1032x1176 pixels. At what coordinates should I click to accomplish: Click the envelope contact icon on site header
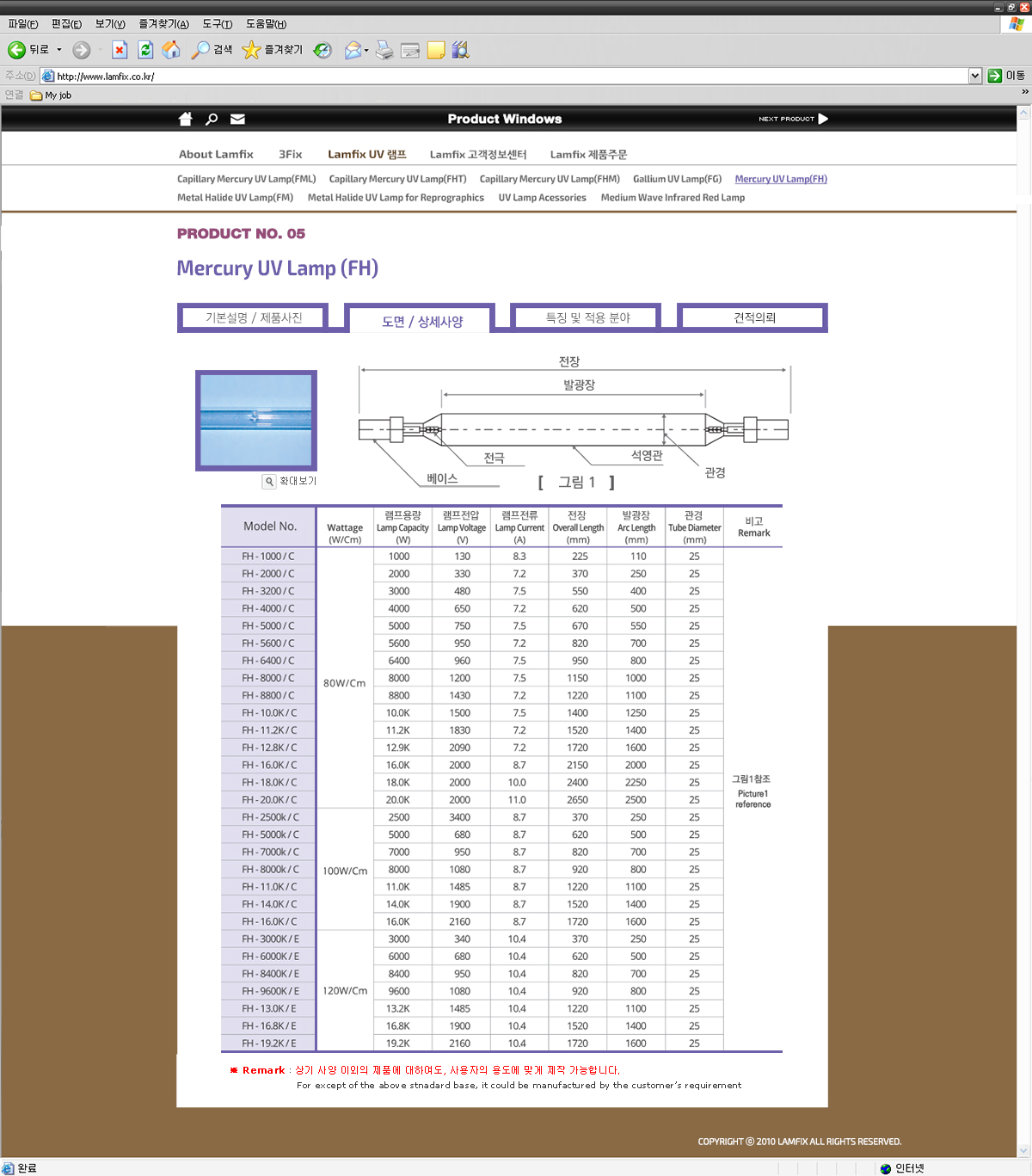238,119
